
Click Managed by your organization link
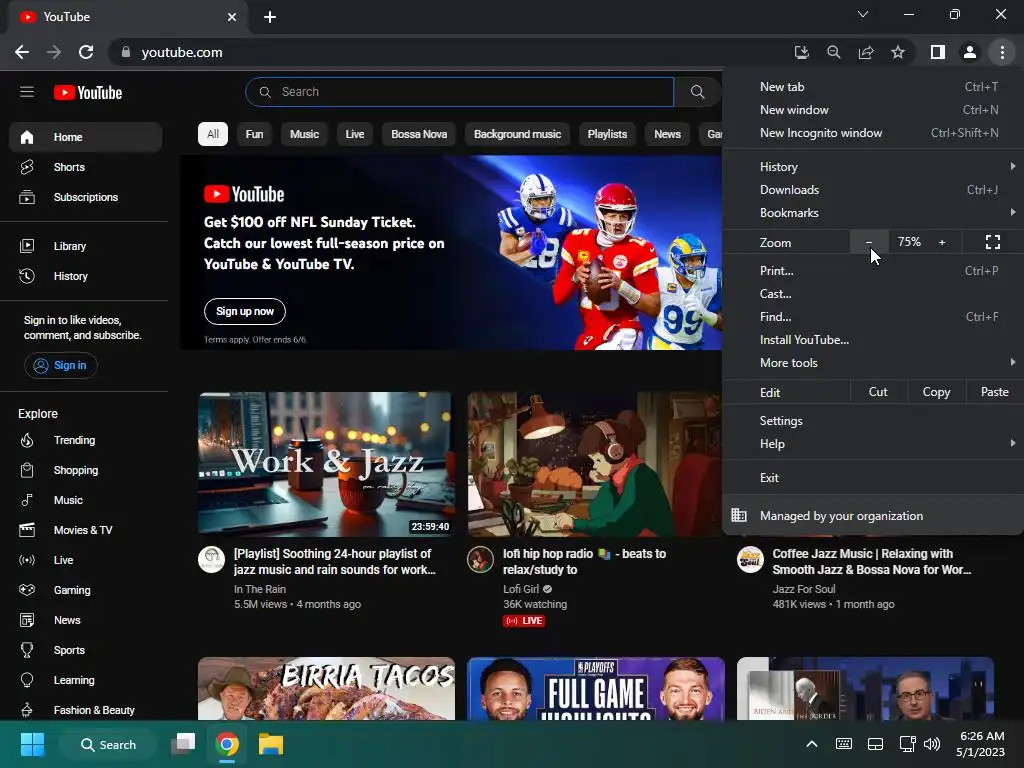pos(873,516)
